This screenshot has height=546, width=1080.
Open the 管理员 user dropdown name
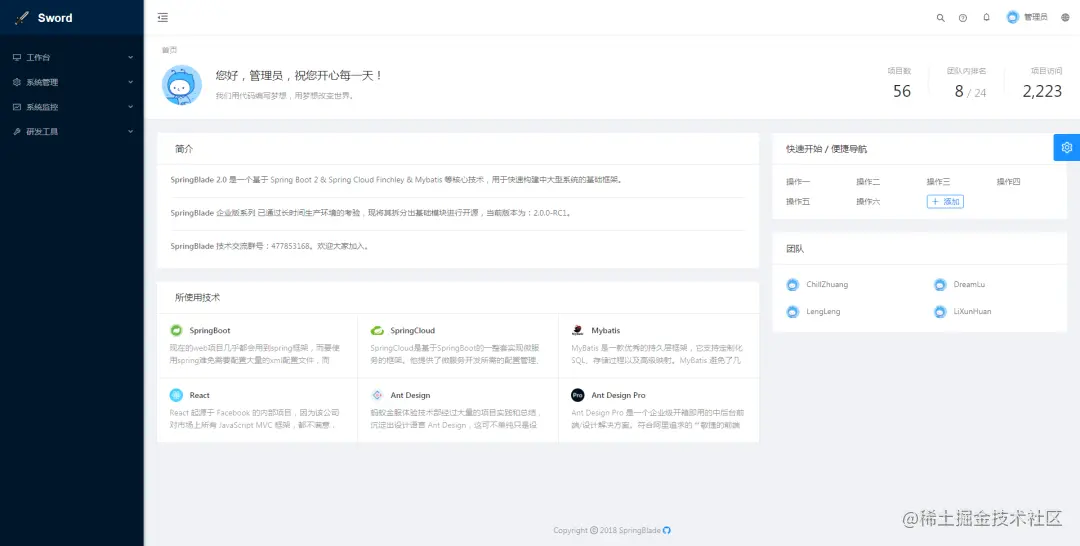pos(1036,18)
